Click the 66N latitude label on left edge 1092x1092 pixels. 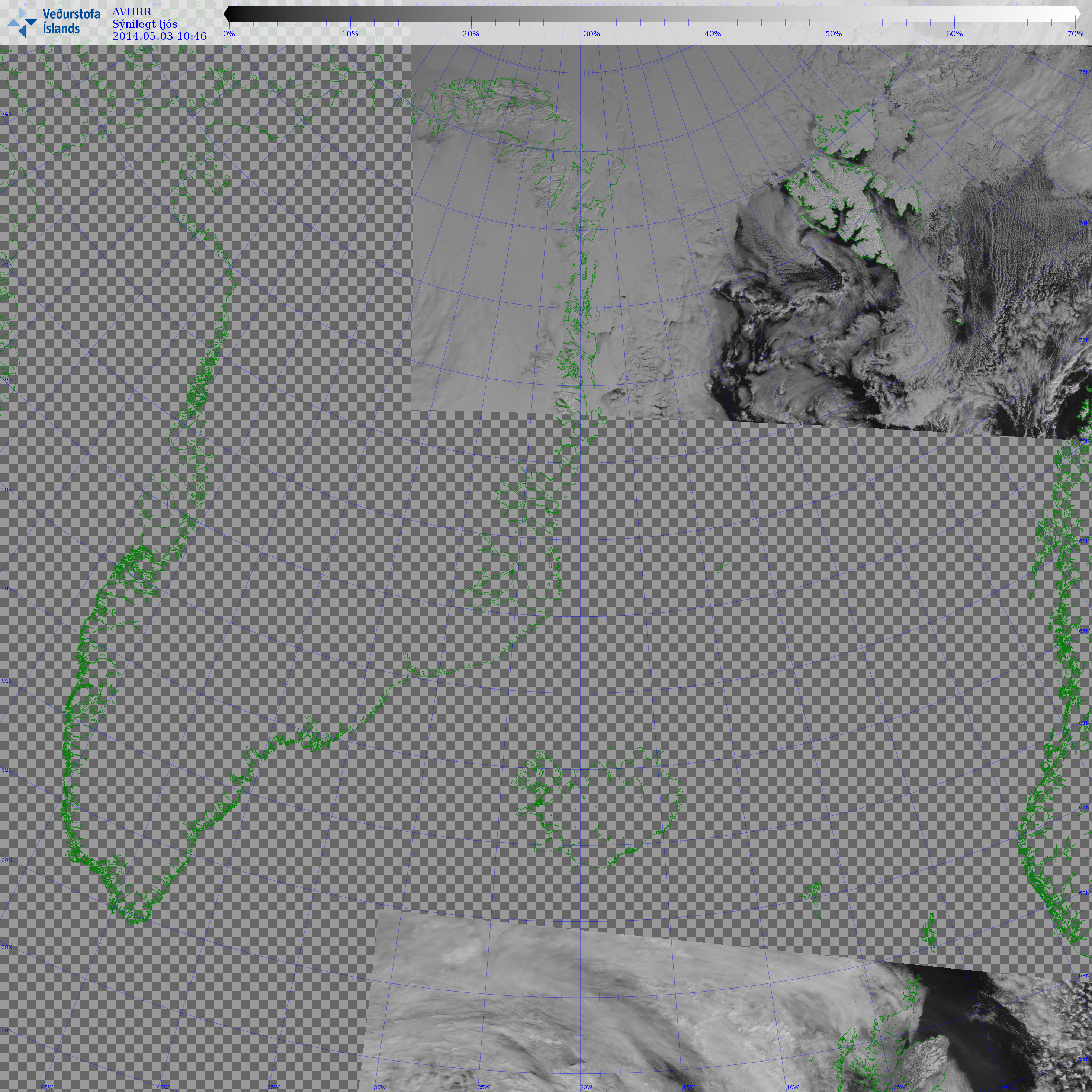tap(7, 588)
